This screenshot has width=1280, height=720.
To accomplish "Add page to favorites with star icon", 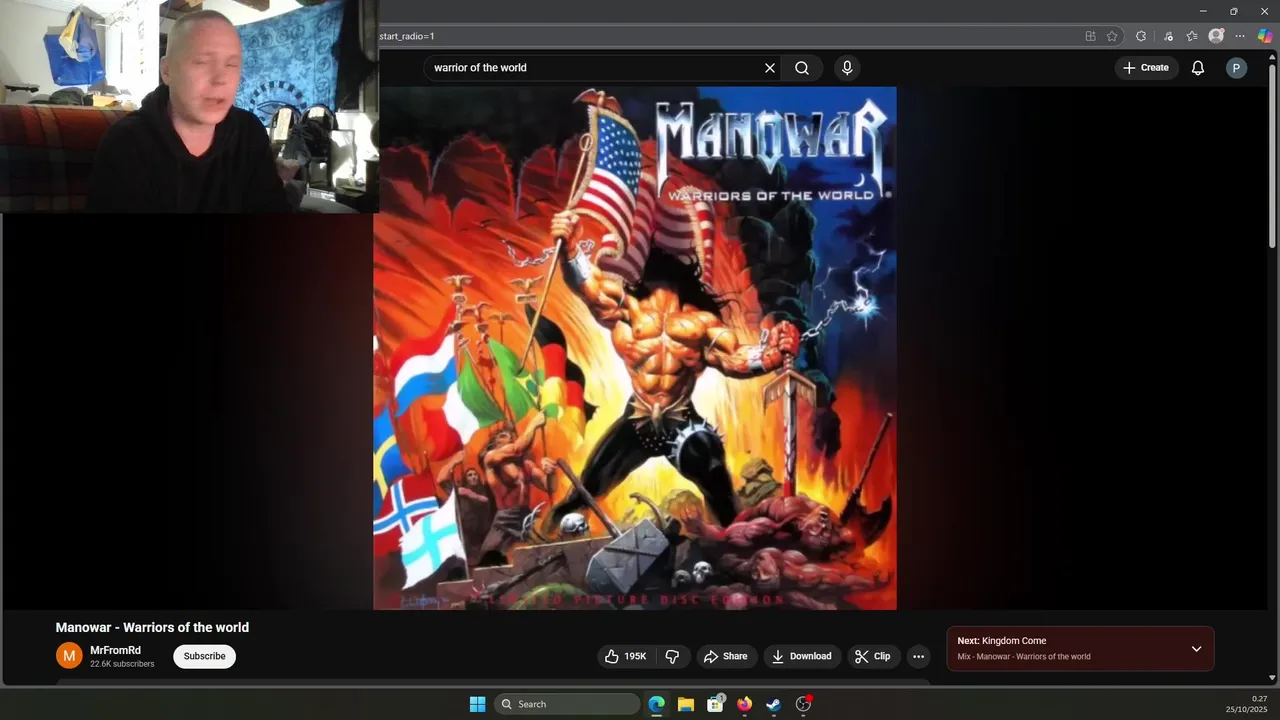I will click(x=1112, y=36).
